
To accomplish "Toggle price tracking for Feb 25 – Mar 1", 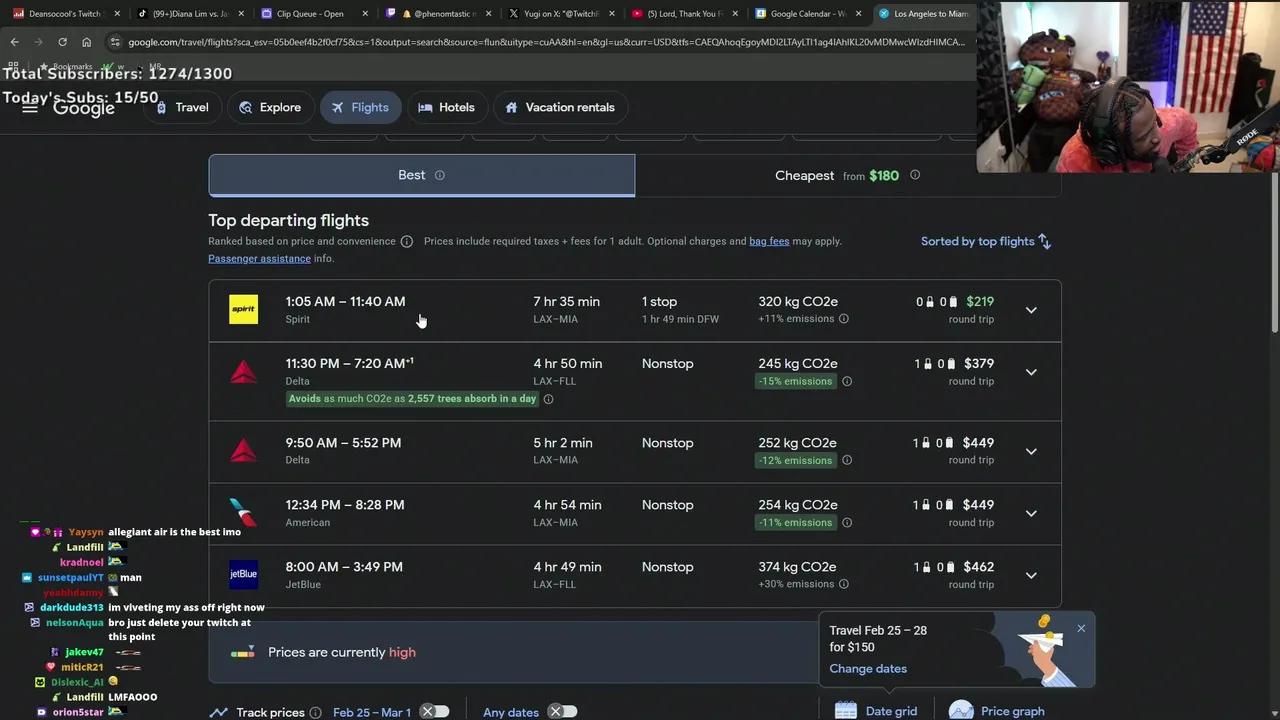I will 434,712.
